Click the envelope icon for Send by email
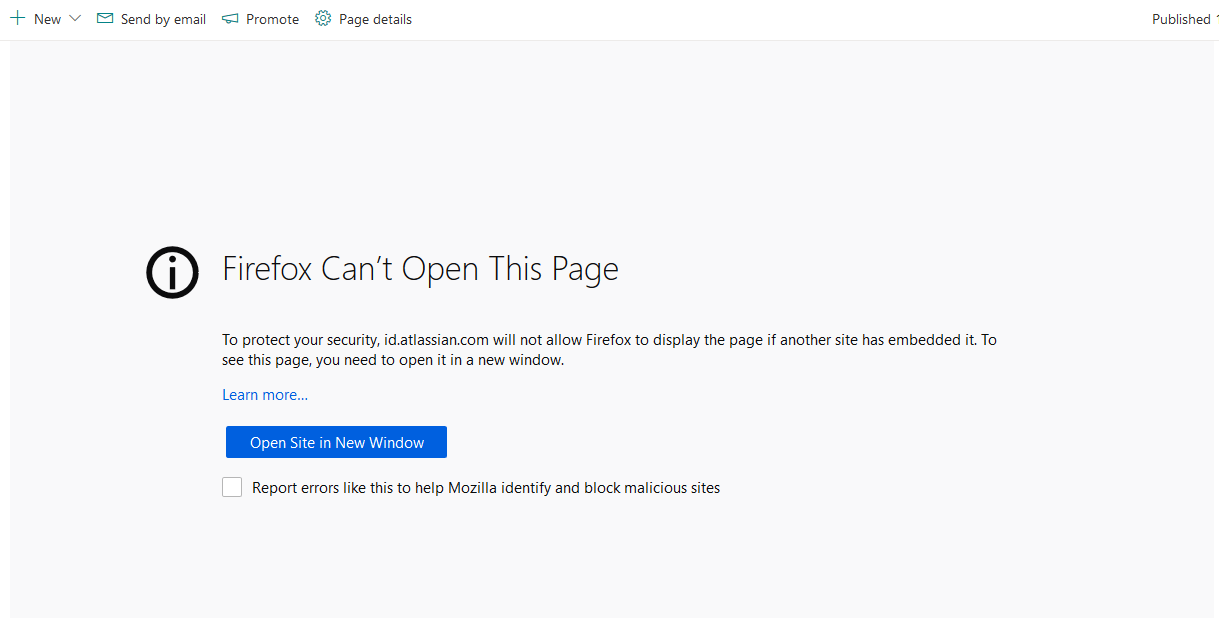The height and width of the screenshot is (618, 1219). coord(105,18)
